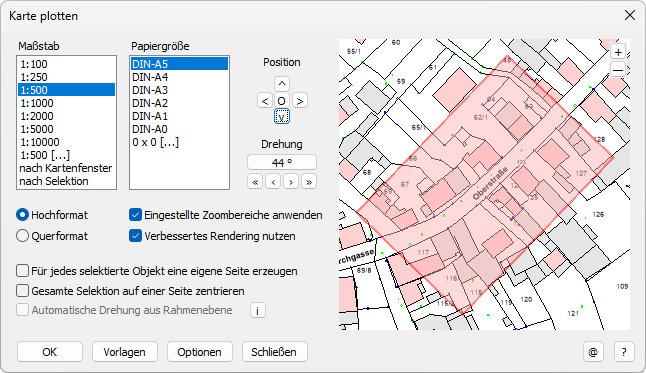Center plot frame with O button

pos(282,101)
